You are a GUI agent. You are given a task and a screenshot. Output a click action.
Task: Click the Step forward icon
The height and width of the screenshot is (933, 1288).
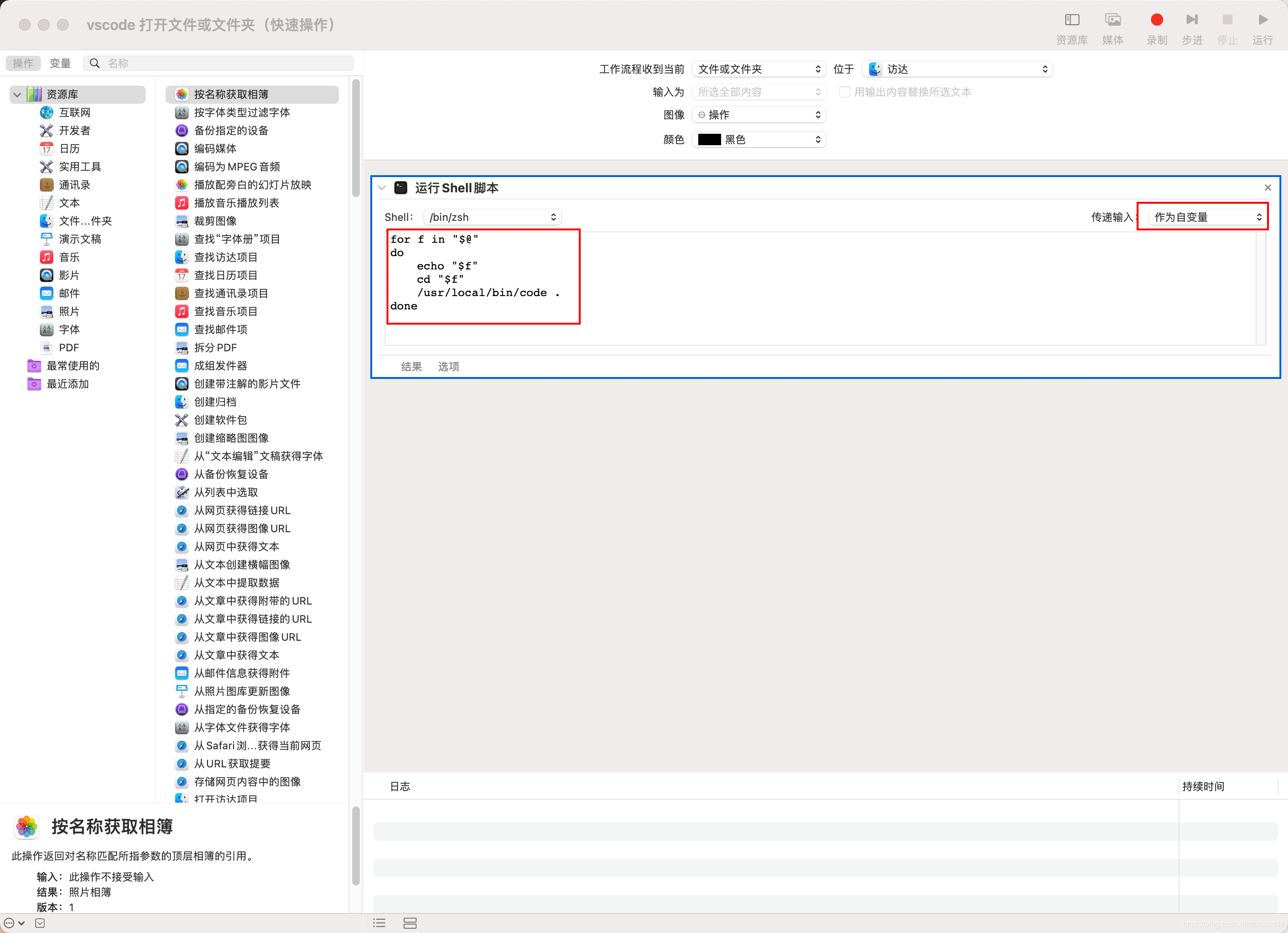click(x=1191, y=20)
